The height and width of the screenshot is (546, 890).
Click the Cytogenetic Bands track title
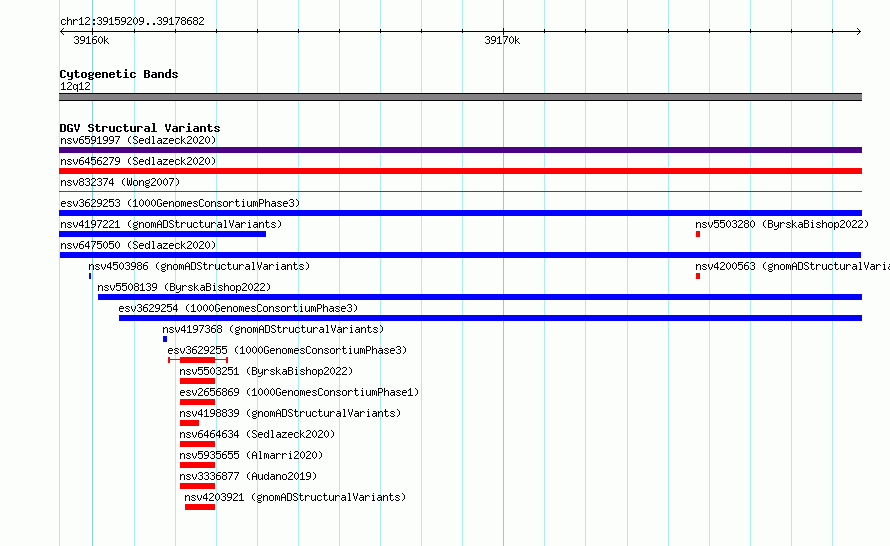119,74
